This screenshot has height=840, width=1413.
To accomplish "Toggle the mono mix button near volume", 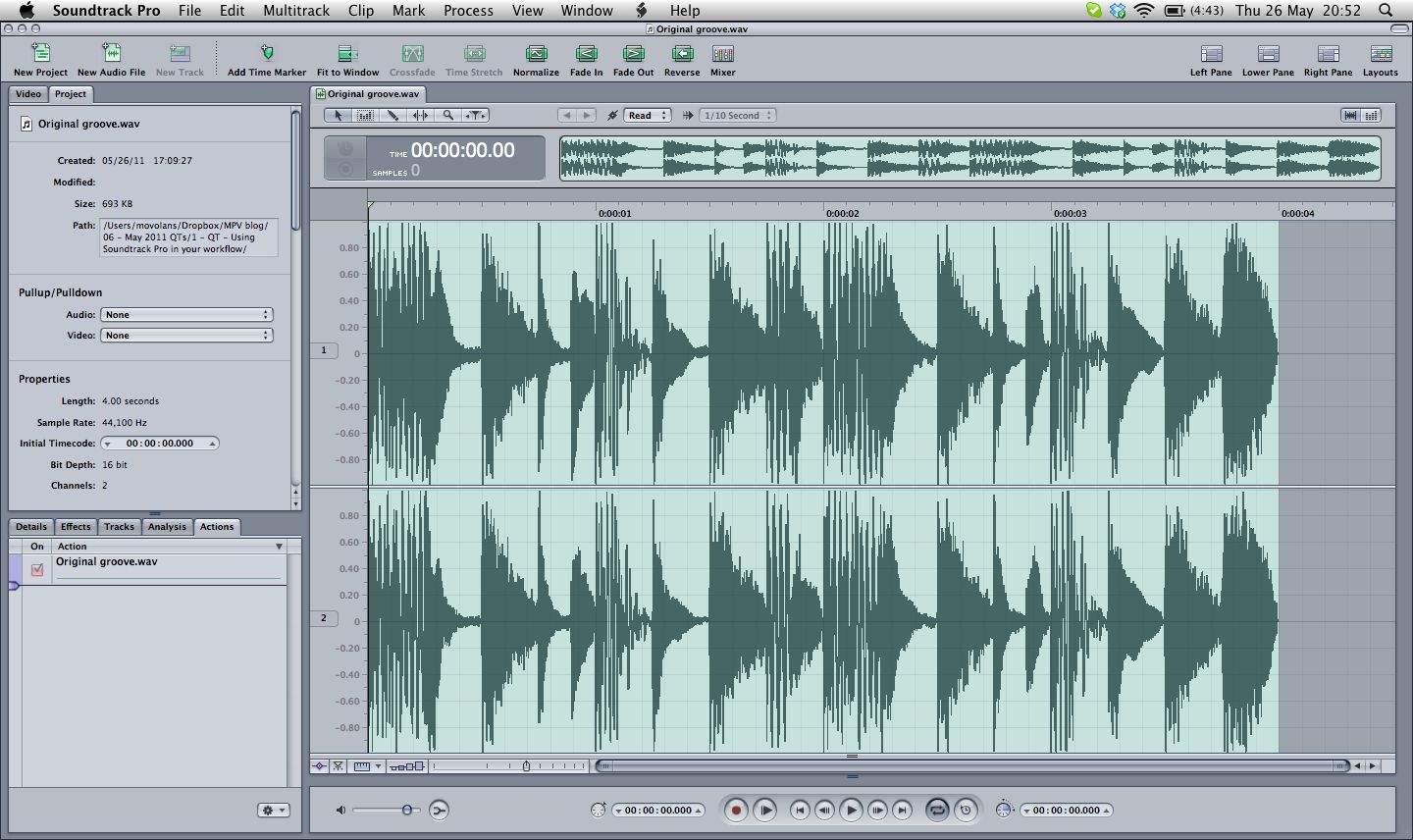I will point(439,810).
